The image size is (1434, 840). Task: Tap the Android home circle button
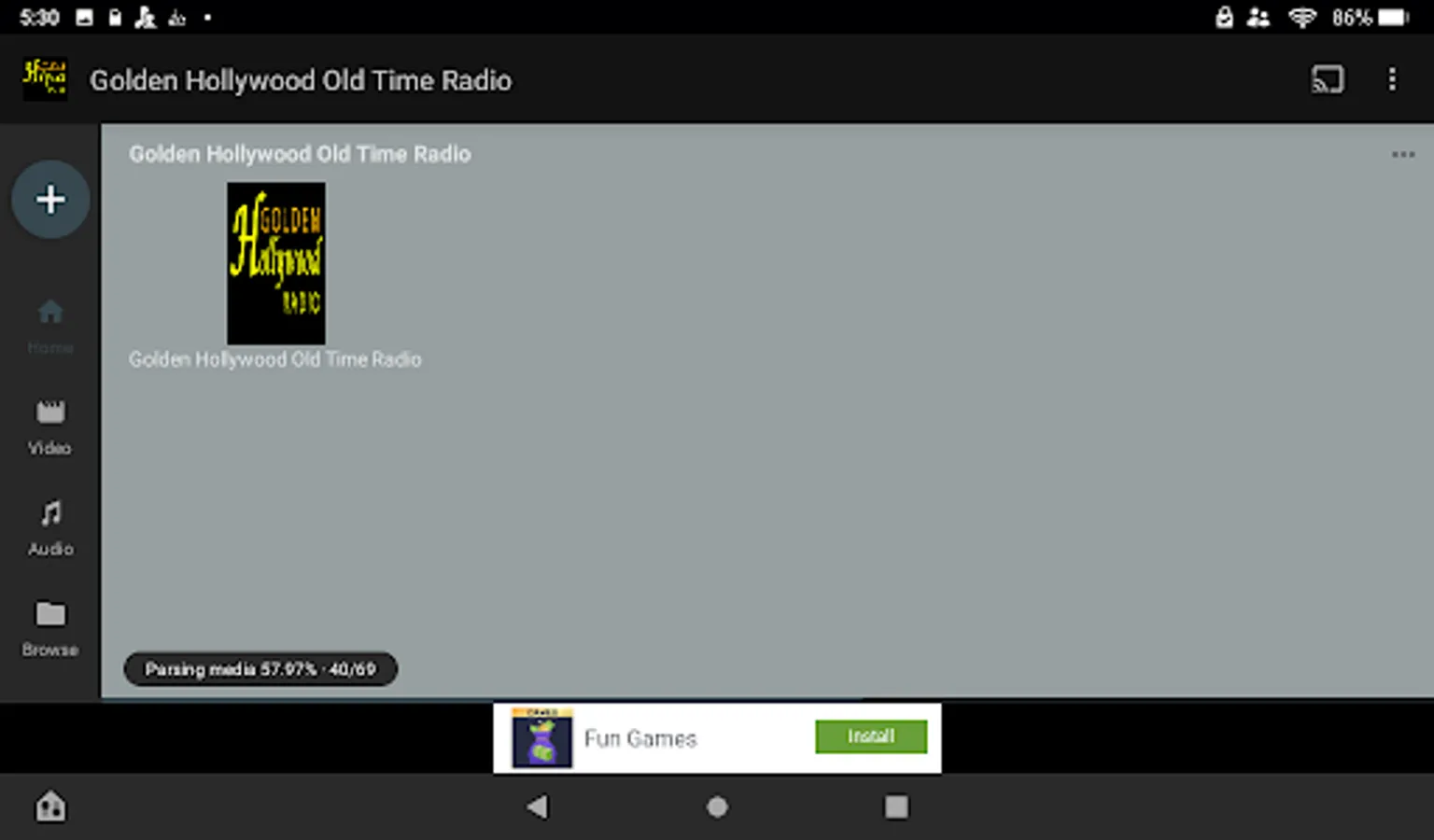pyautogui.click(x=717, y=807)
